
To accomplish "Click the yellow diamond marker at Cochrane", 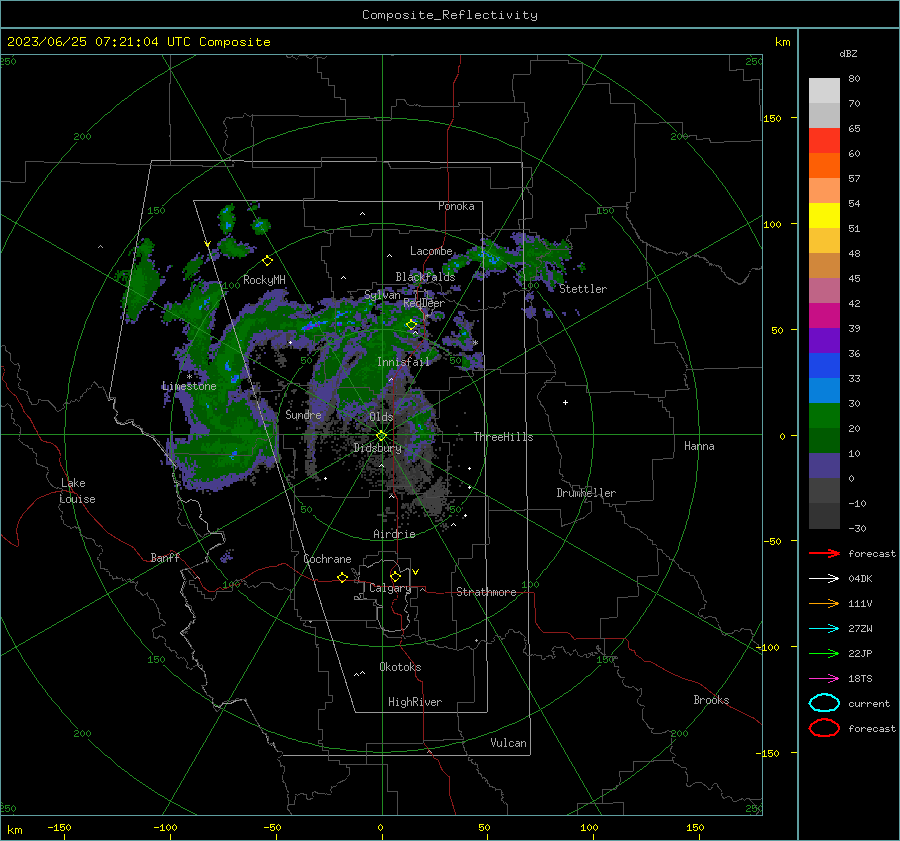I will tap(342, 577).
